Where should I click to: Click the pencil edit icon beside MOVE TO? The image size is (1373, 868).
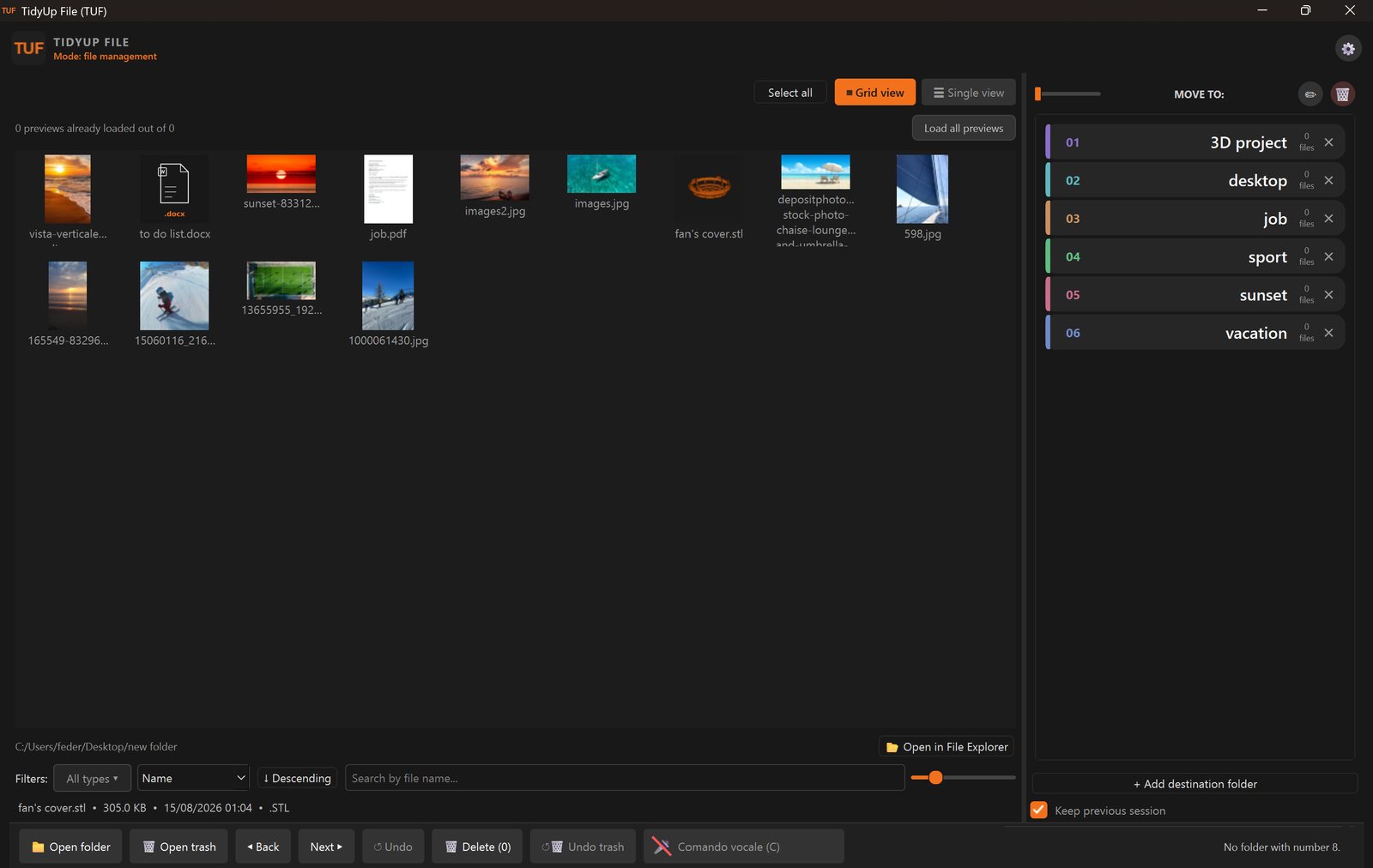[x=1310, y=94]
